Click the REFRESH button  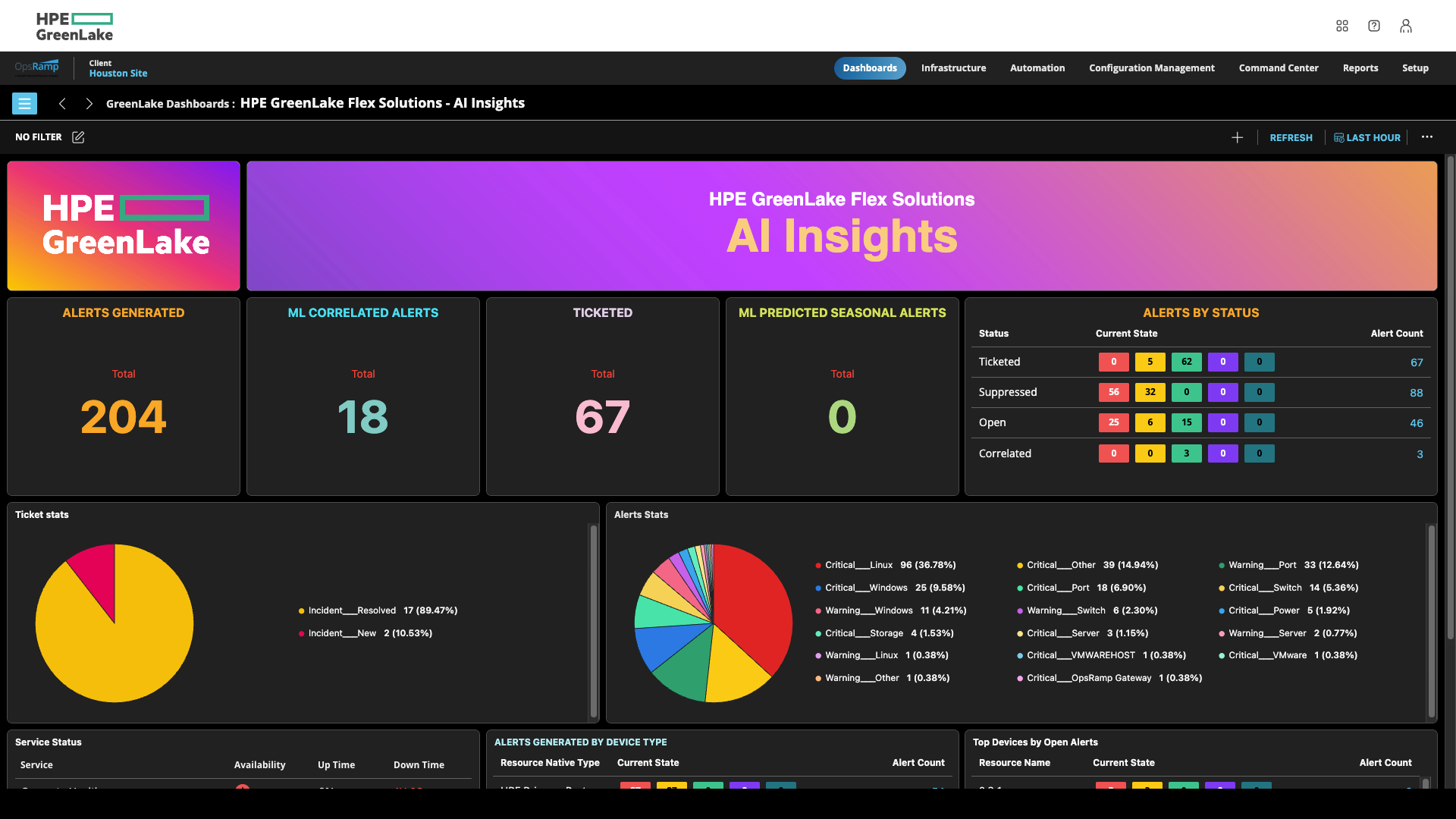click(1291, 138)
